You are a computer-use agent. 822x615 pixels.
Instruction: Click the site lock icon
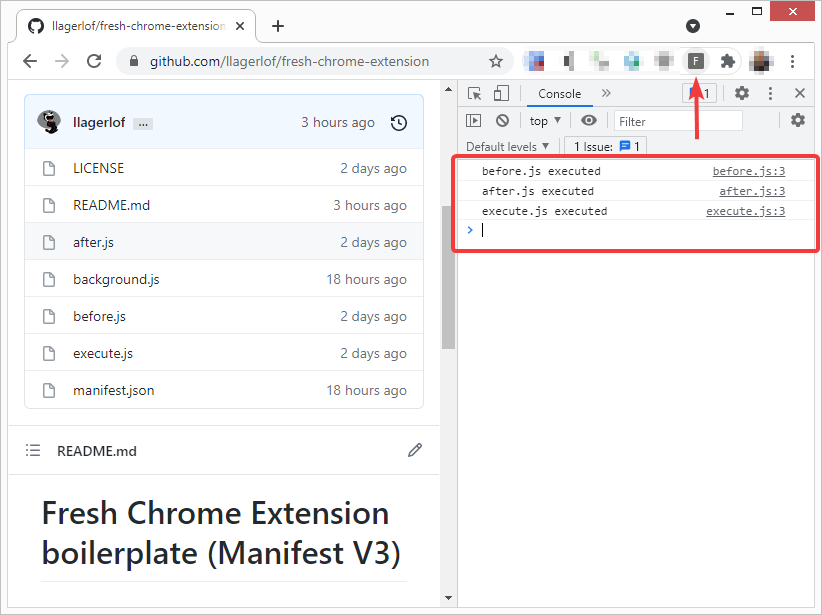coord(134,61)
